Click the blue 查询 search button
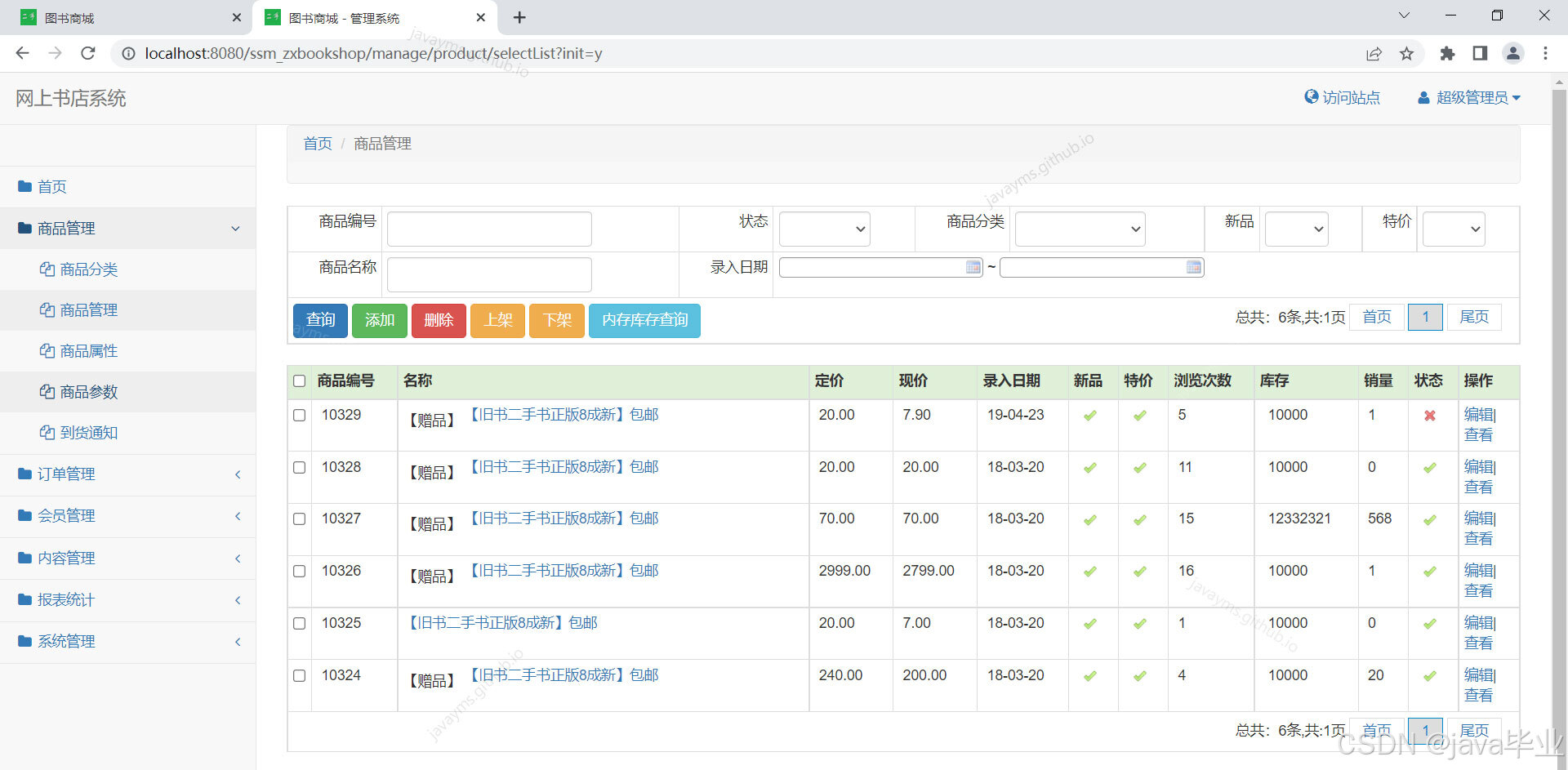This screenshot has height=770, width=1568. coord(320,320)
